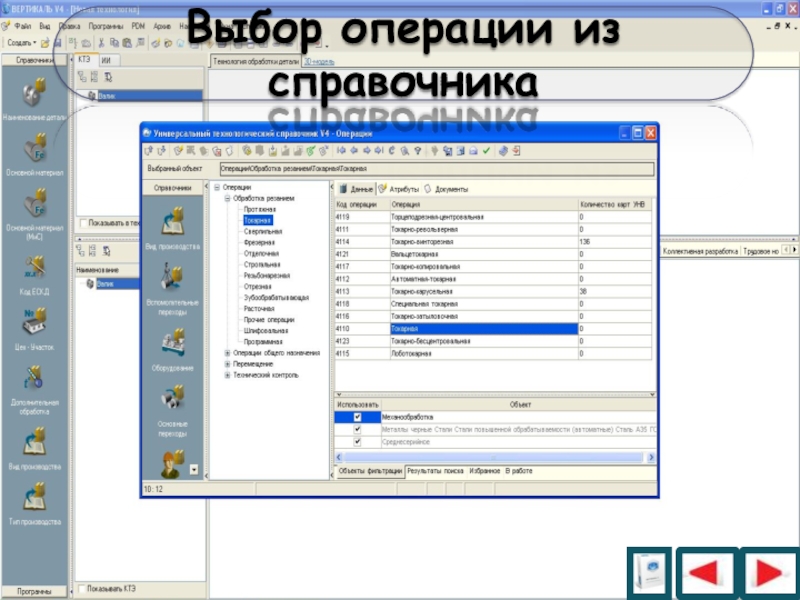Collapse the Операции root tree node
Viewport: 800px width, 600px height.
(217, 187)
